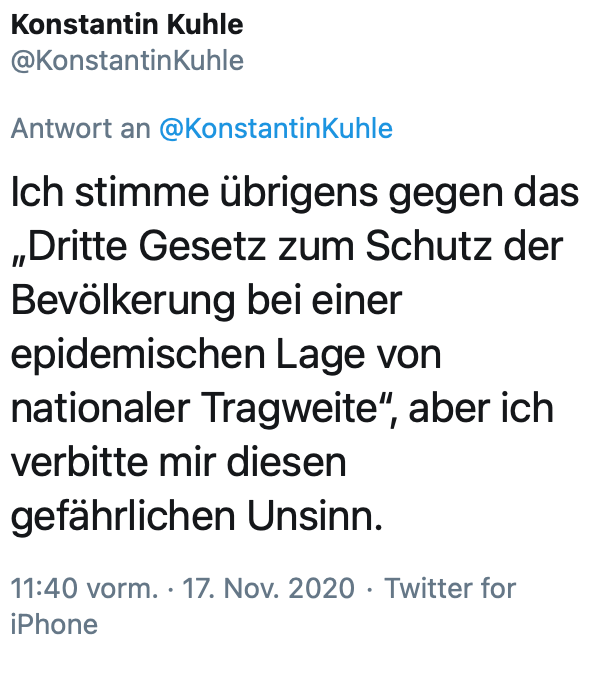This screenshot has width=608, height=696.
Task: Click the "Antwort an" label
Action: pyautogui.click(x=80, y=129)
